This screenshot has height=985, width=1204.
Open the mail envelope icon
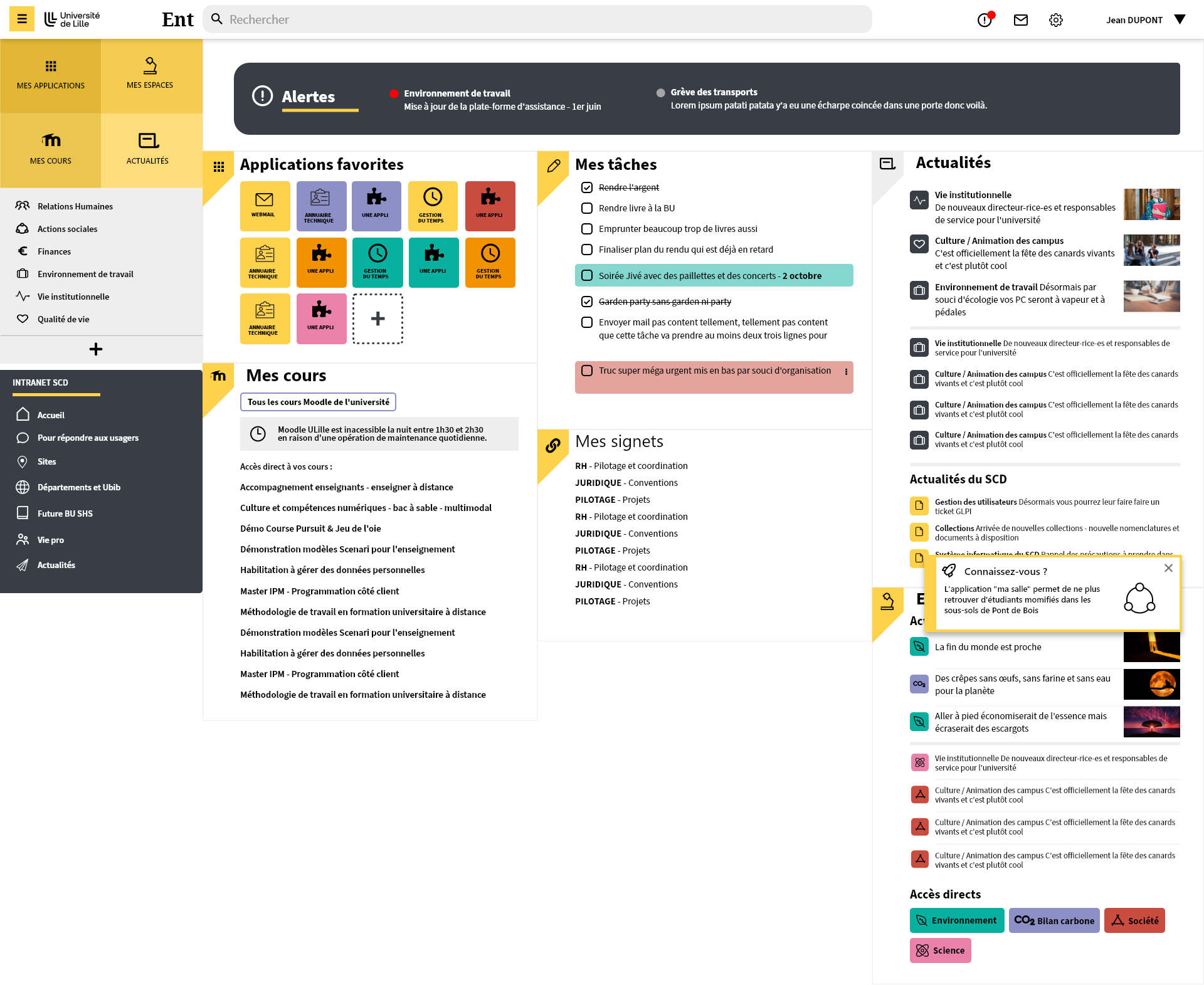coord(1021,20)
